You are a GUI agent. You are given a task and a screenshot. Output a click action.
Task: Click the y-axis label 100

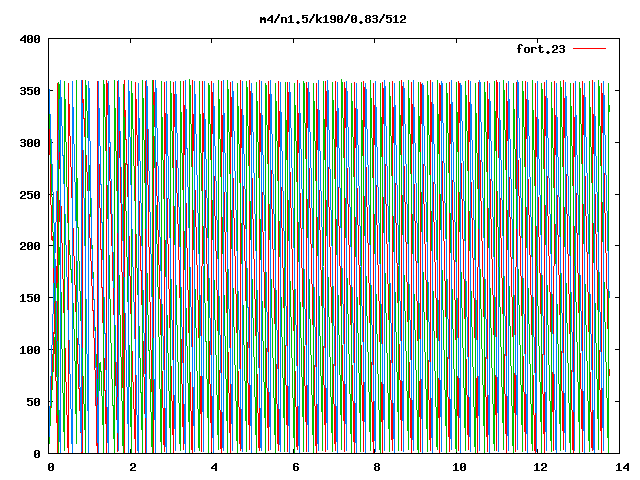pyautogui.click(x=30, y=350)
